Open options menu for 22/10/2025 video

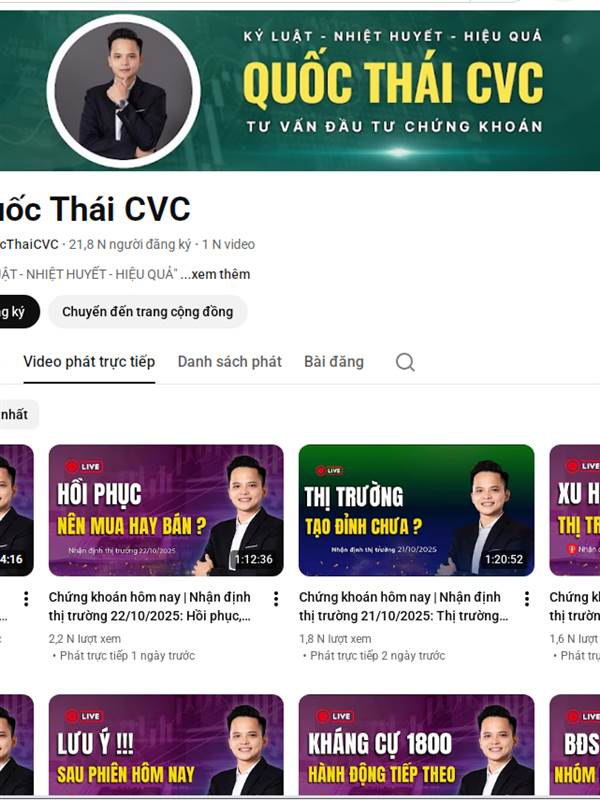(x=276, y=598)
